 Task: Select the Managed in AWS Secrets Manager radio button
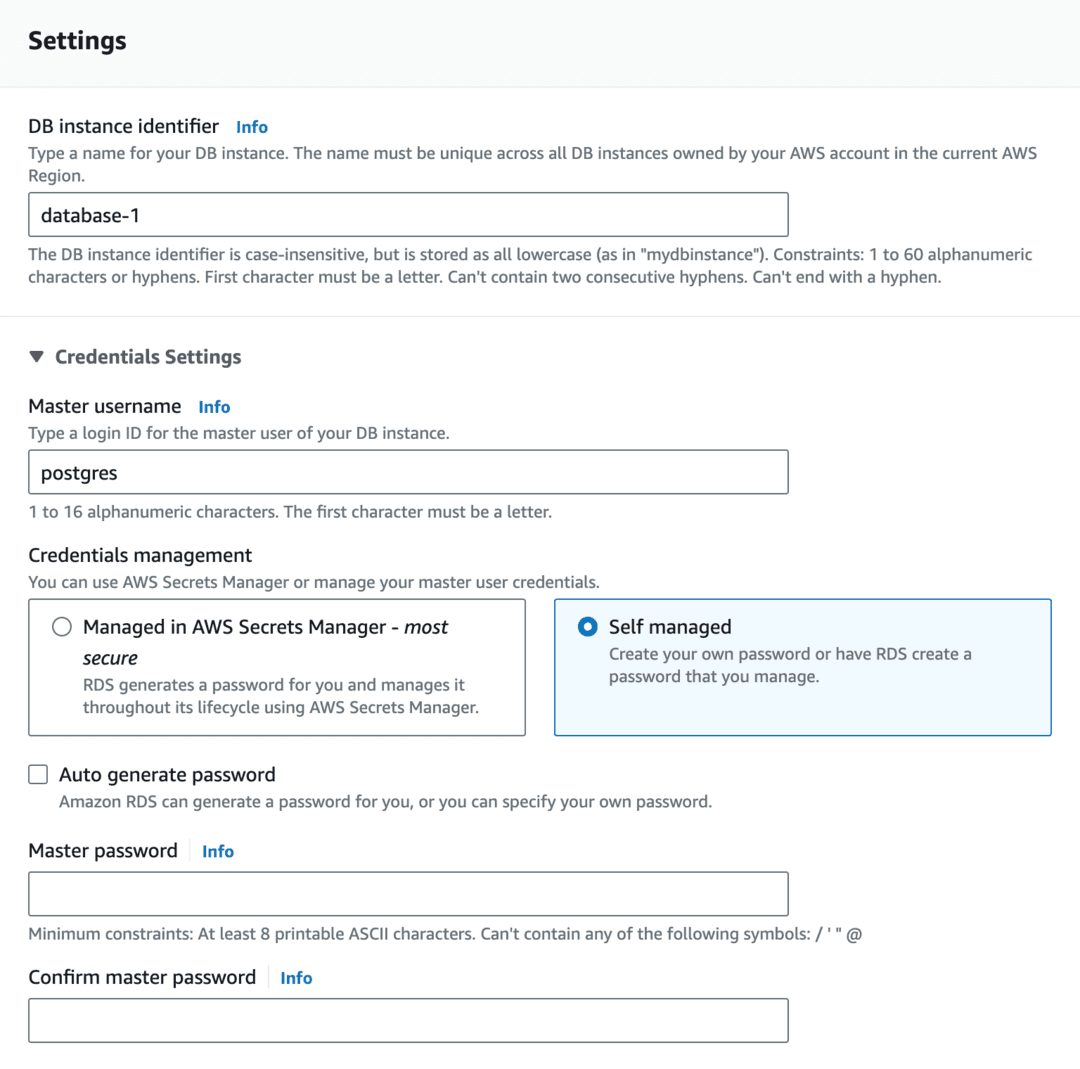pyautogui.click(x=61, y=626)
